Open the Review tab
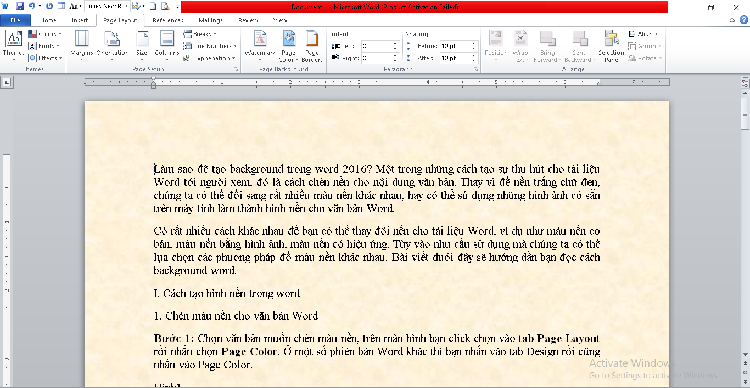Image resolution: width=750 pixels, height=388 pixels. click(248, 20)
